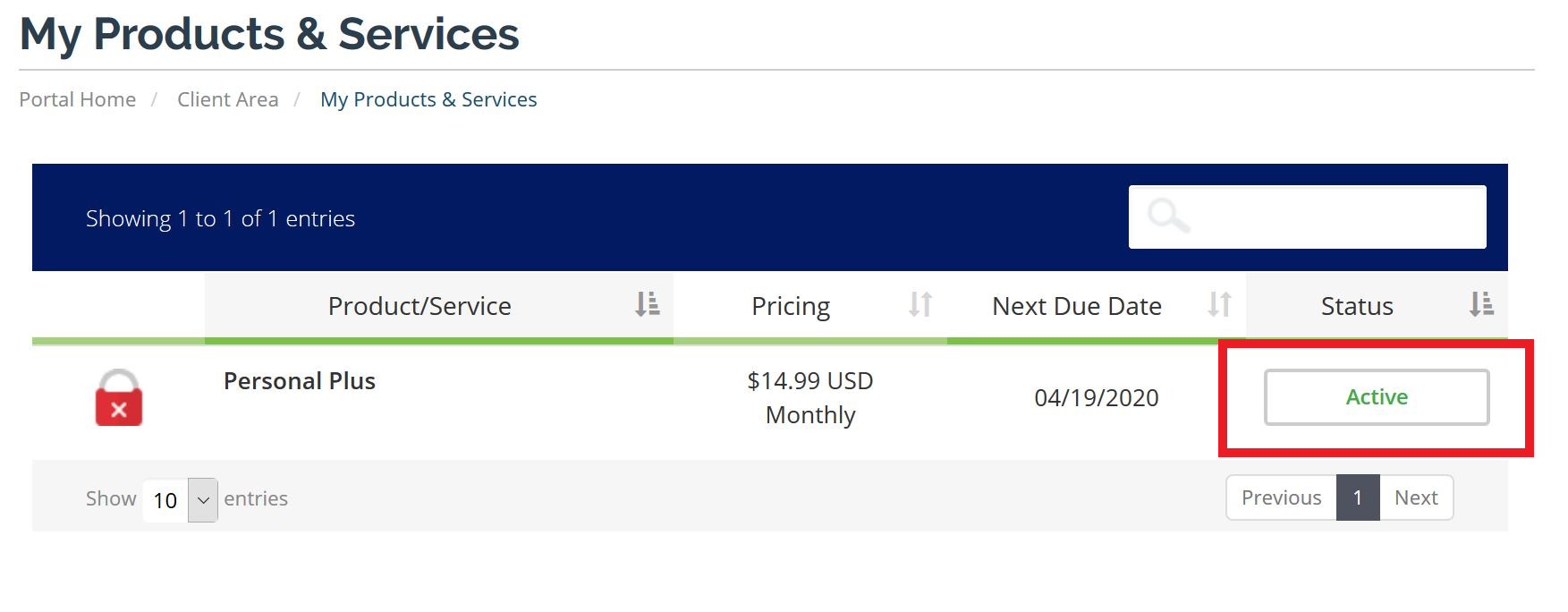The image size is (1568, 612).
Task: Select page number 1
Action: pos(1358,497)
